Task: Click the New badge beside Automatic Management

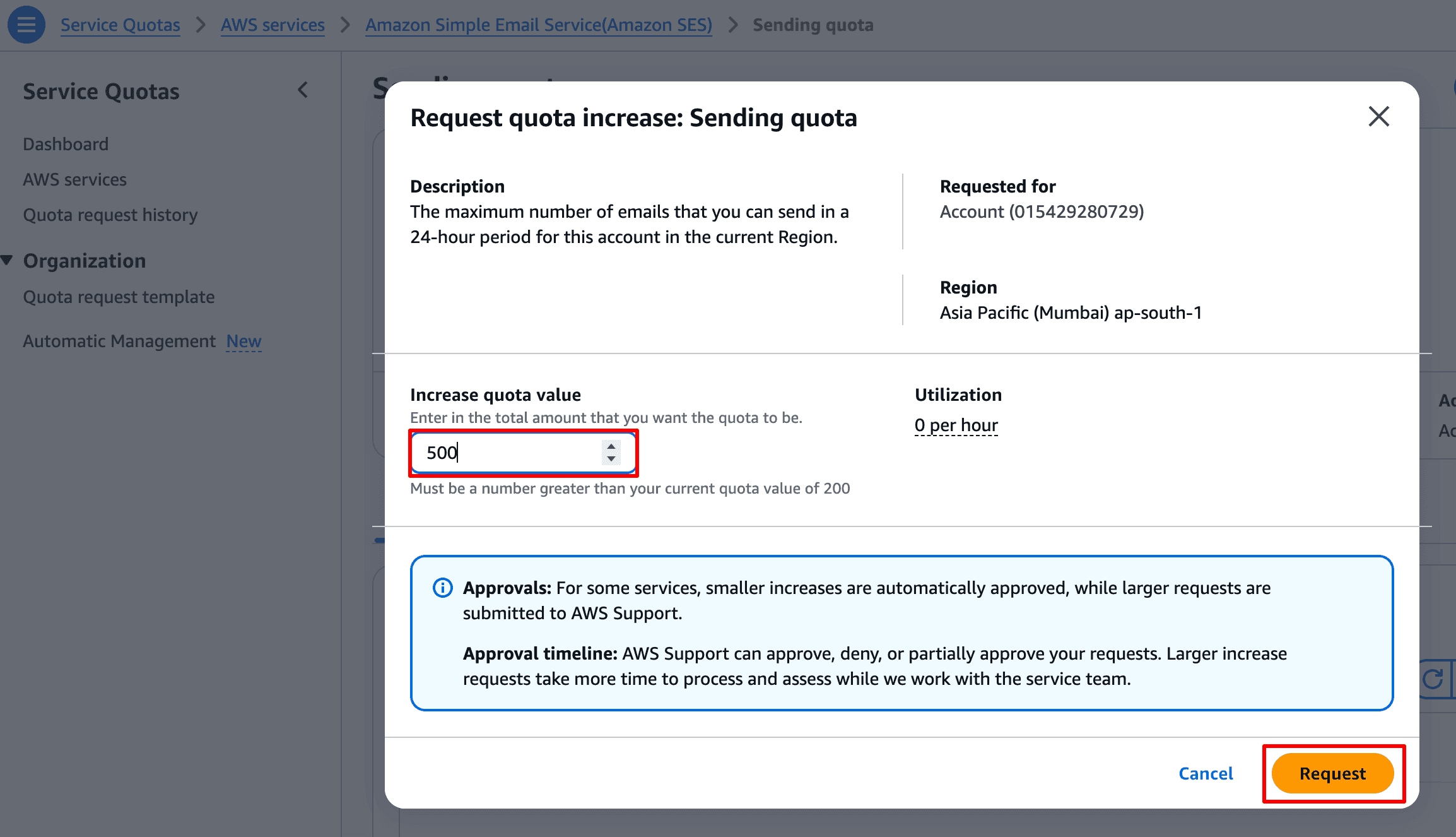Action: pos(244,341)
